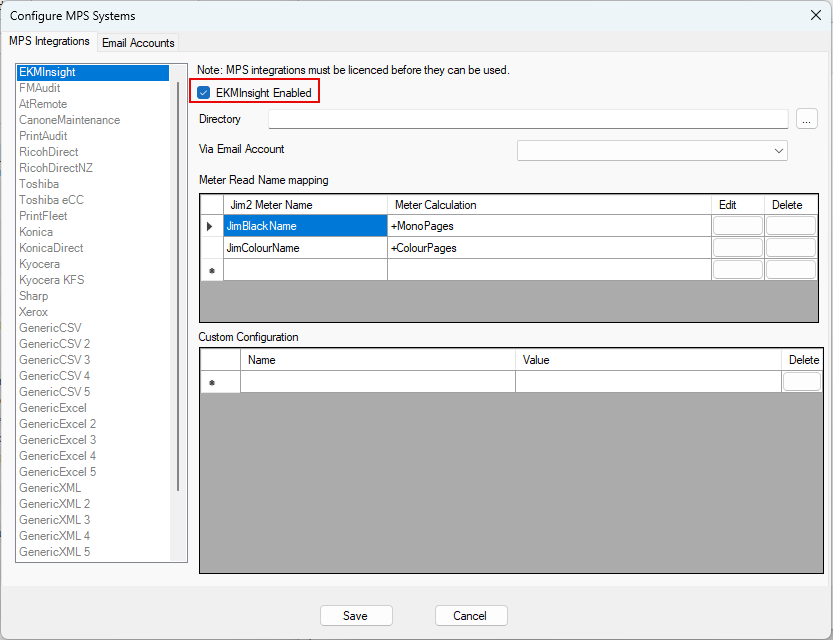Viewport: 833px width, 640px height.
Task: Select the Toshiba integration entry
Action: pyautogui.click(x=93, y=184)
